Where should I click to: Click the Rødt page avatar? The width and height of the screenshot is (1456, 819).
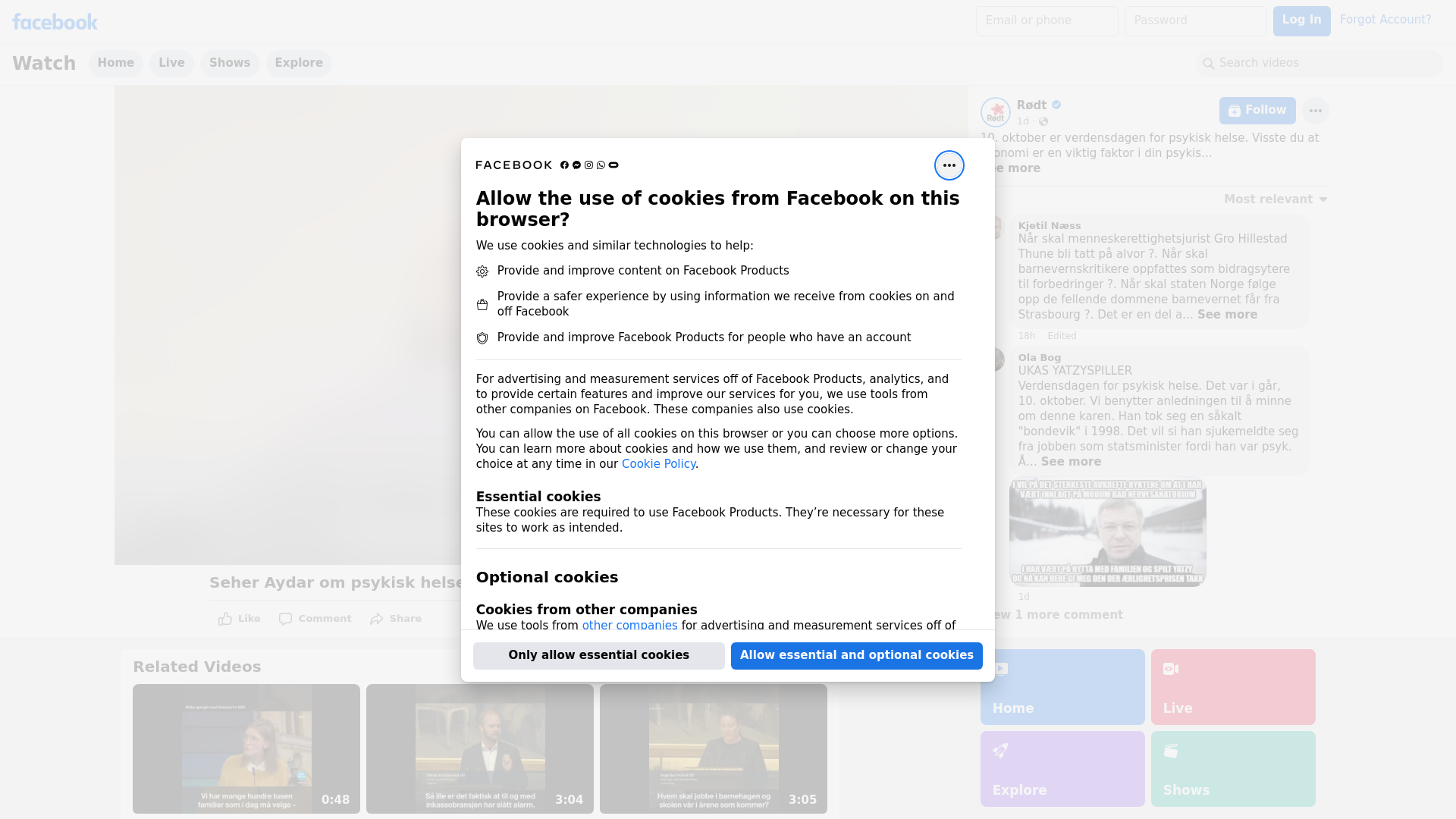[995, 112]
